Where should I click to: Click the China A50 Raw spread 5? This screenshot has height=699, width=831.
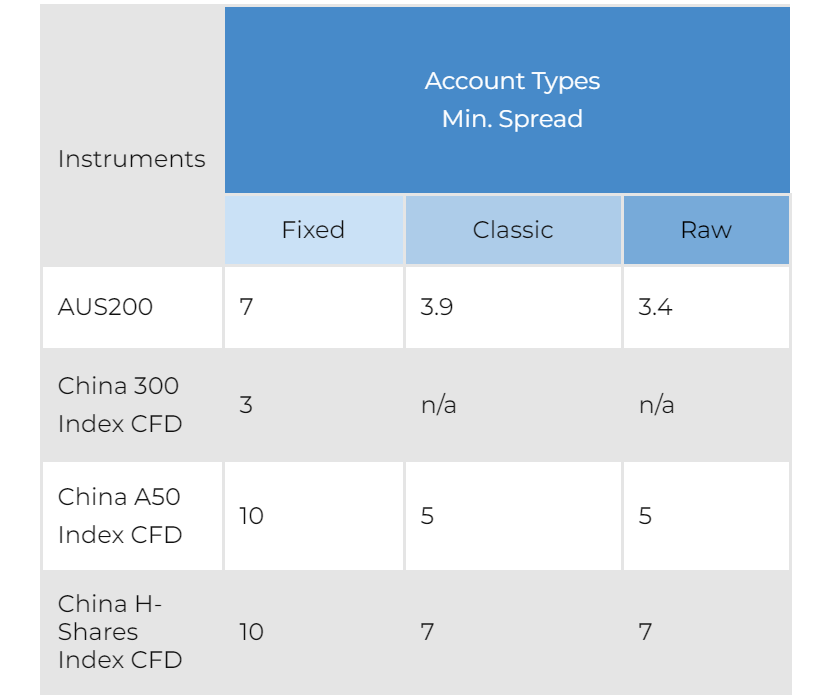point(645,516)
